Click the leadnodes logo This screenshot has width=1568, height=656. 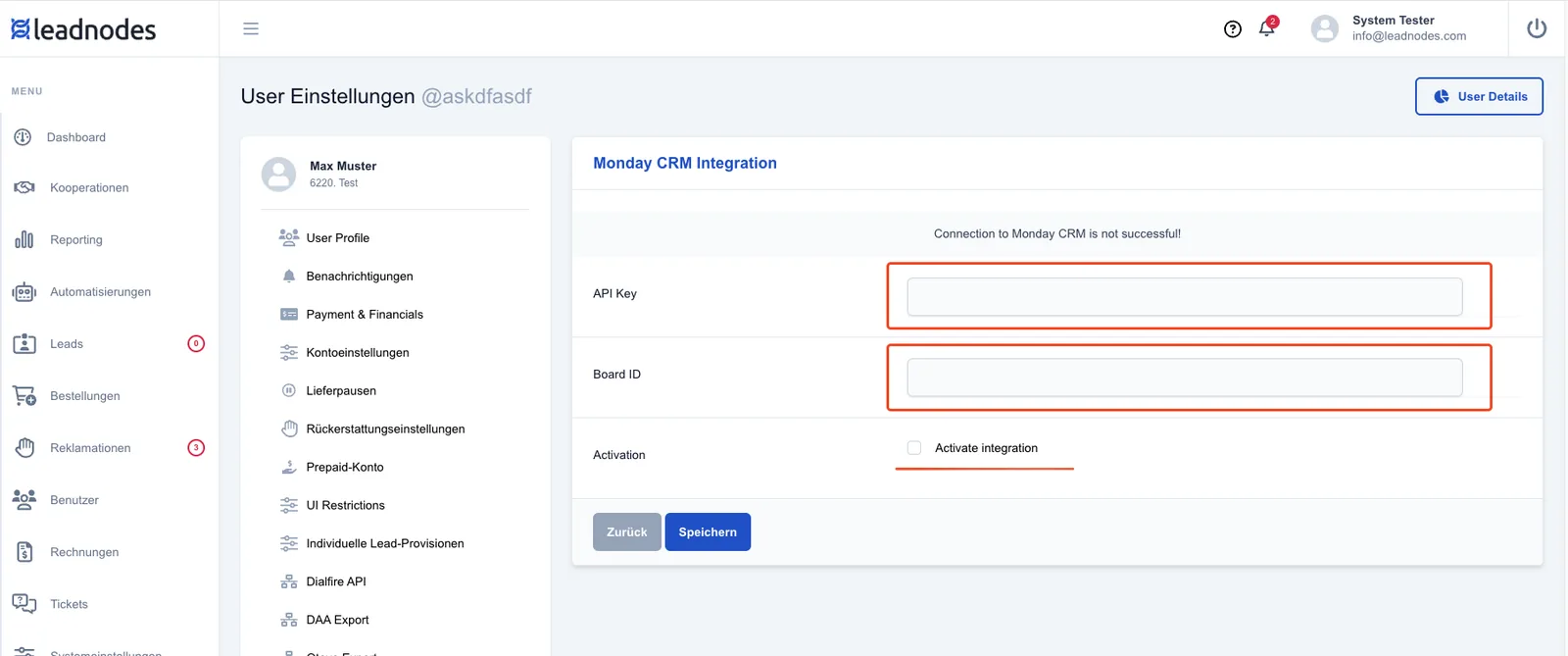83,29
